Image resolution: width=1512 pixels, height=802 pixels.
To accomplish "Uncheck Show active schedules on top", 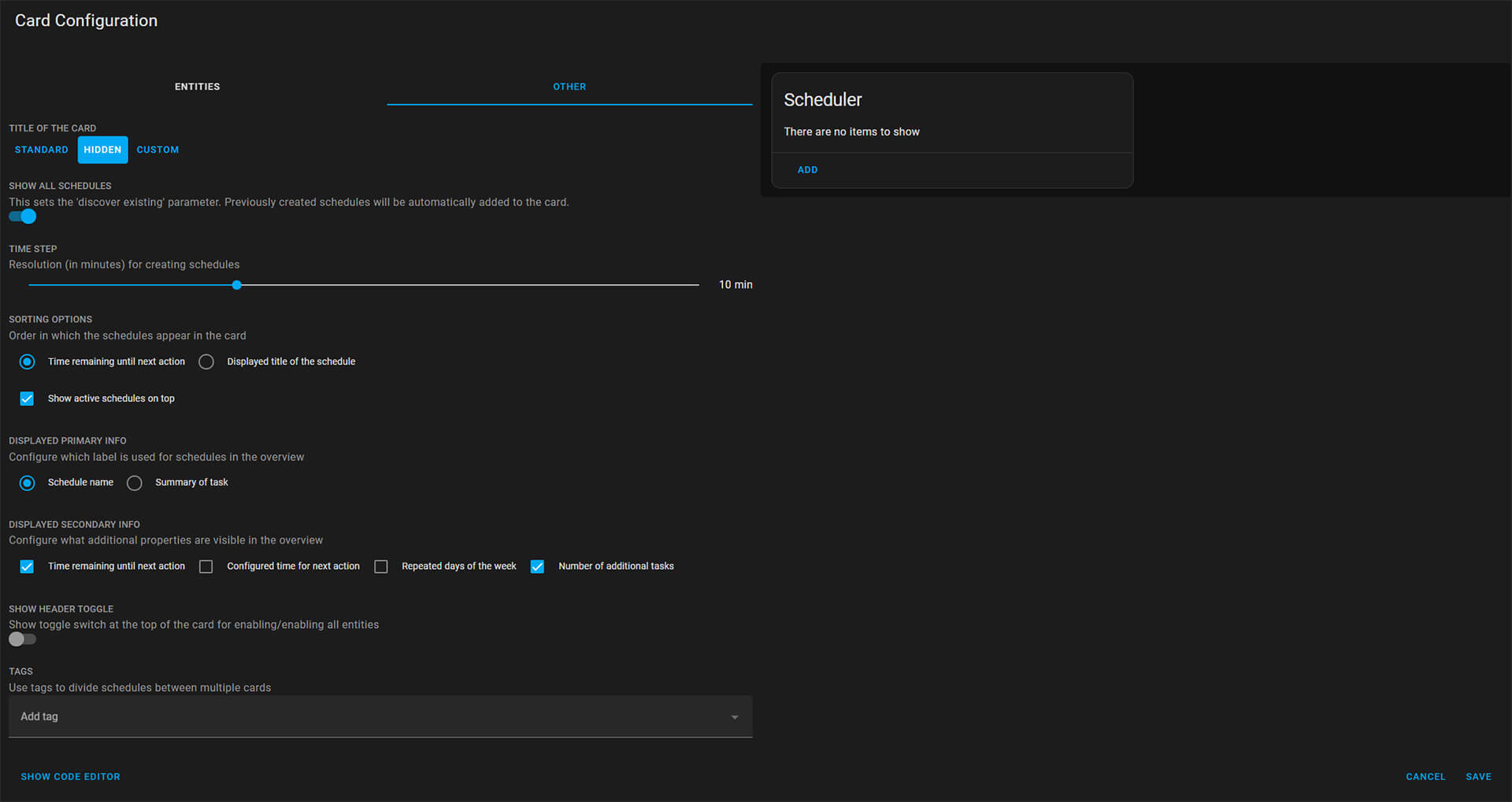I will tap(27, 399).
